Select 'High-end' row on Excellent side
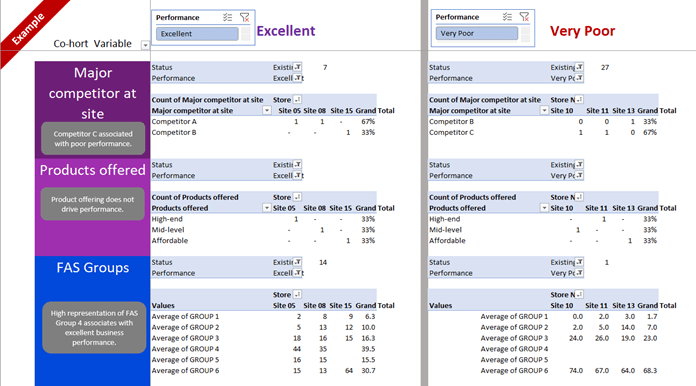This screenshot has height=386, width=696. point(167,219)
